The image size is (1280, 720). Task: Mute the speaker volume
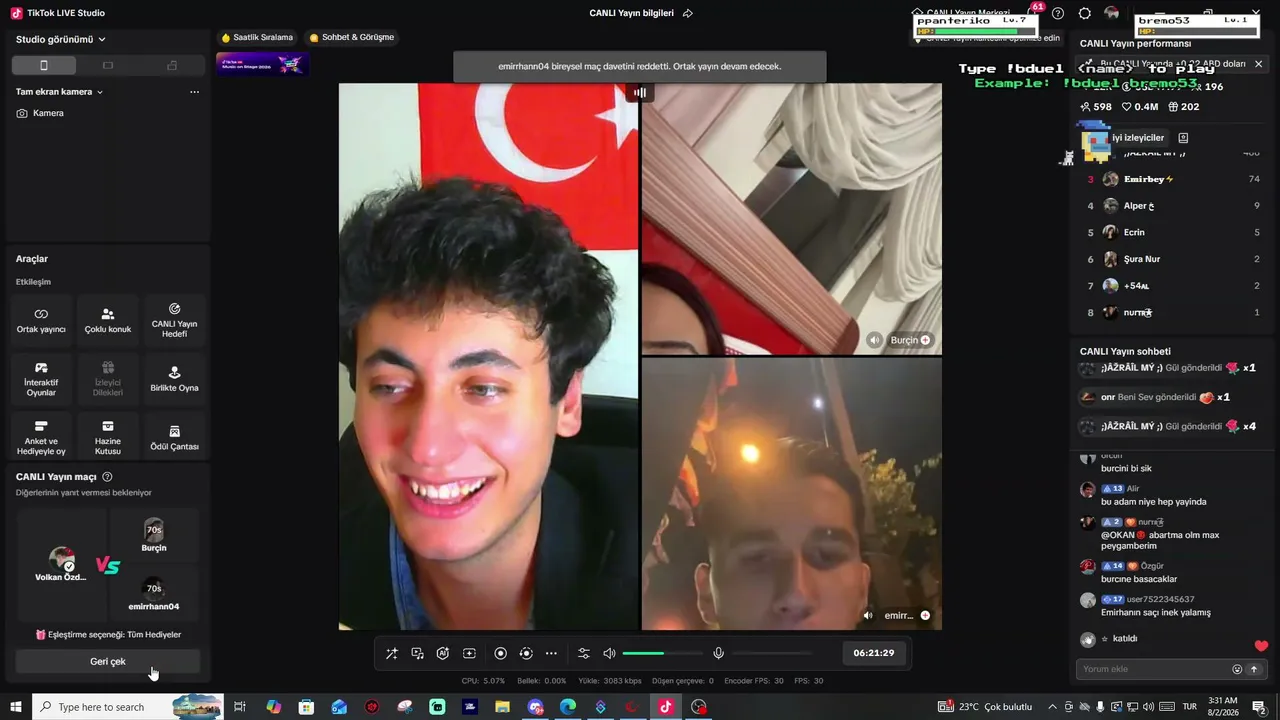(x=609, y=653)
